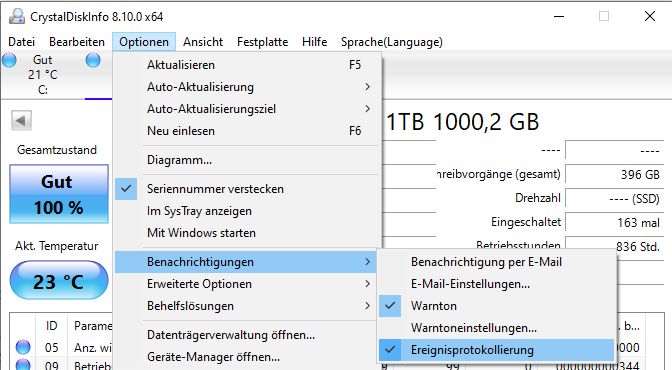672x370 pixels.
Task: Click the Gesamtzustand label
Action: [57, 150]
